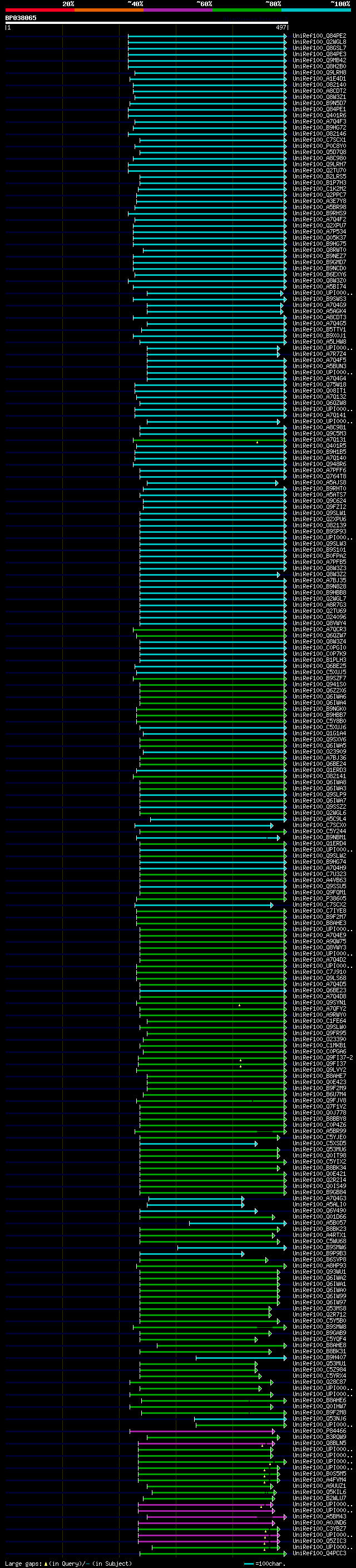The width and height of the screenshot is (356, 1568).
Task: Click the cyan ~100% identity legend segment
Action: (x=316, y=10)
